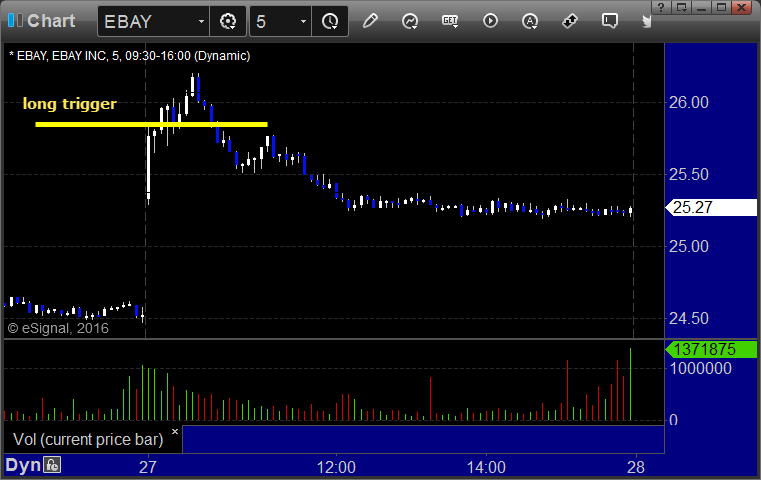Image resolution: width=761 pixels, height=480 pixels.
Task: Click the circular play replay icon
Action: coord(490,21)
